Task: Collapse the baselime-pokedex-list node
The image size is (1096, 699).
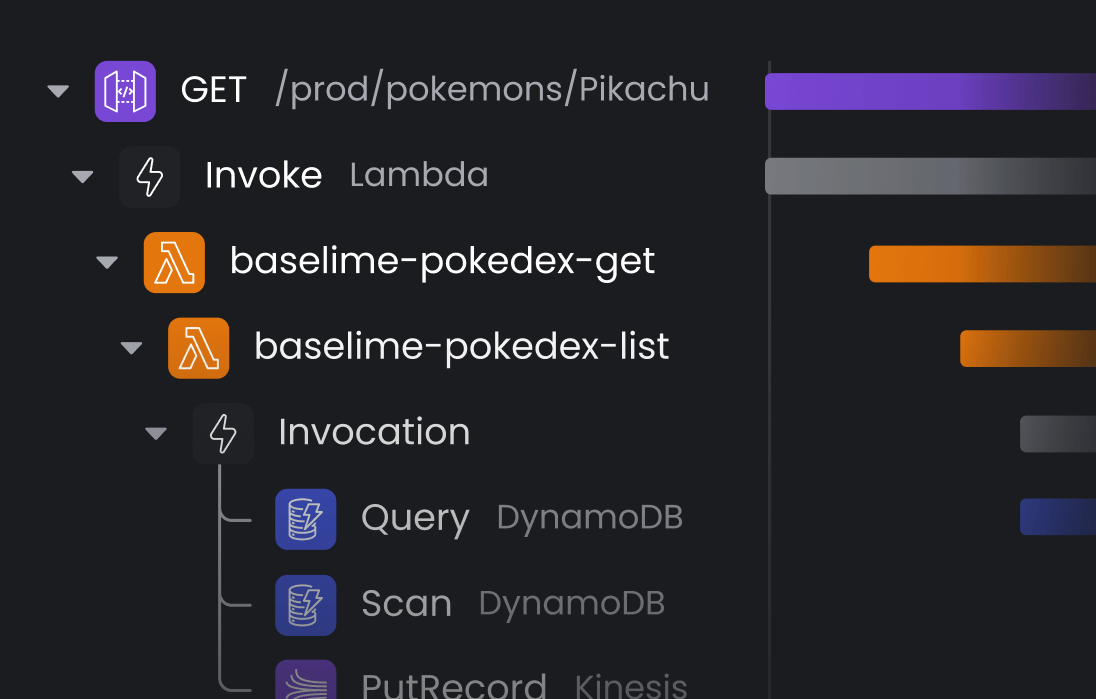Action: click(131, 348)
